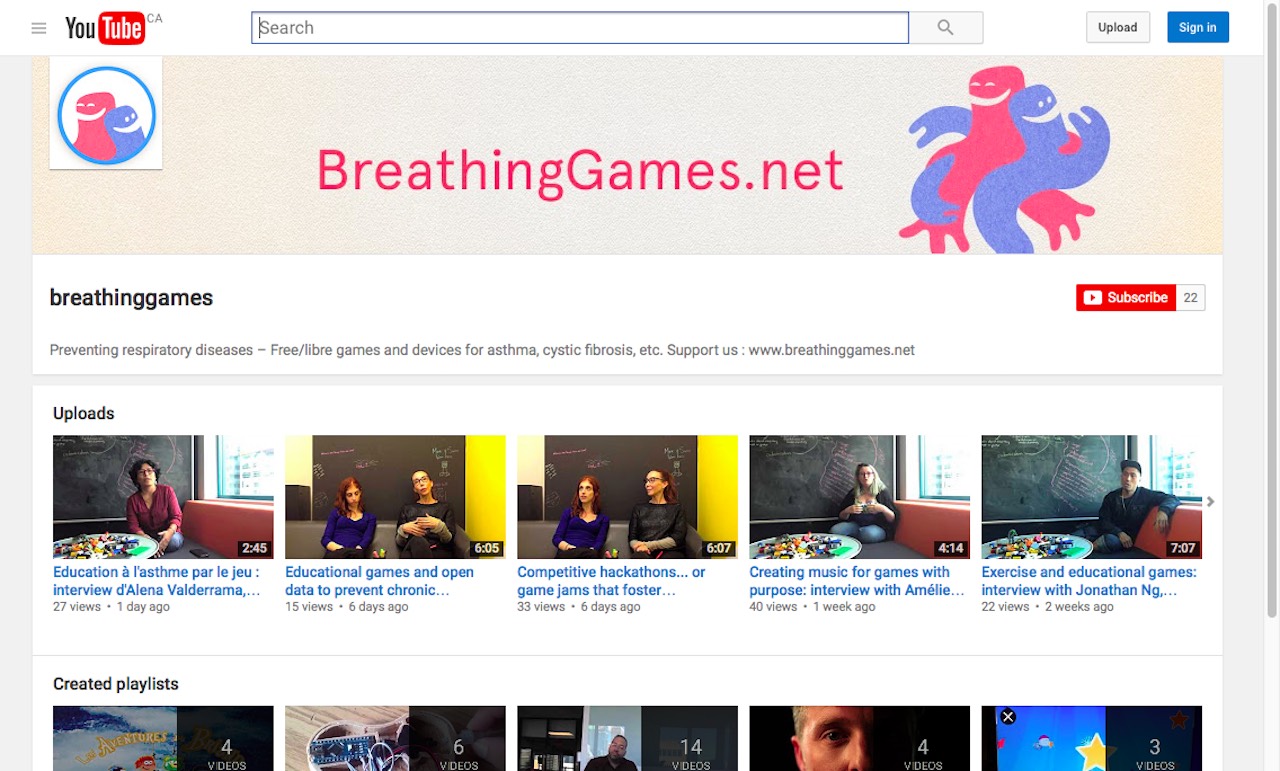
Task: Click the magnifying glass search button
Action: (945, 28)
